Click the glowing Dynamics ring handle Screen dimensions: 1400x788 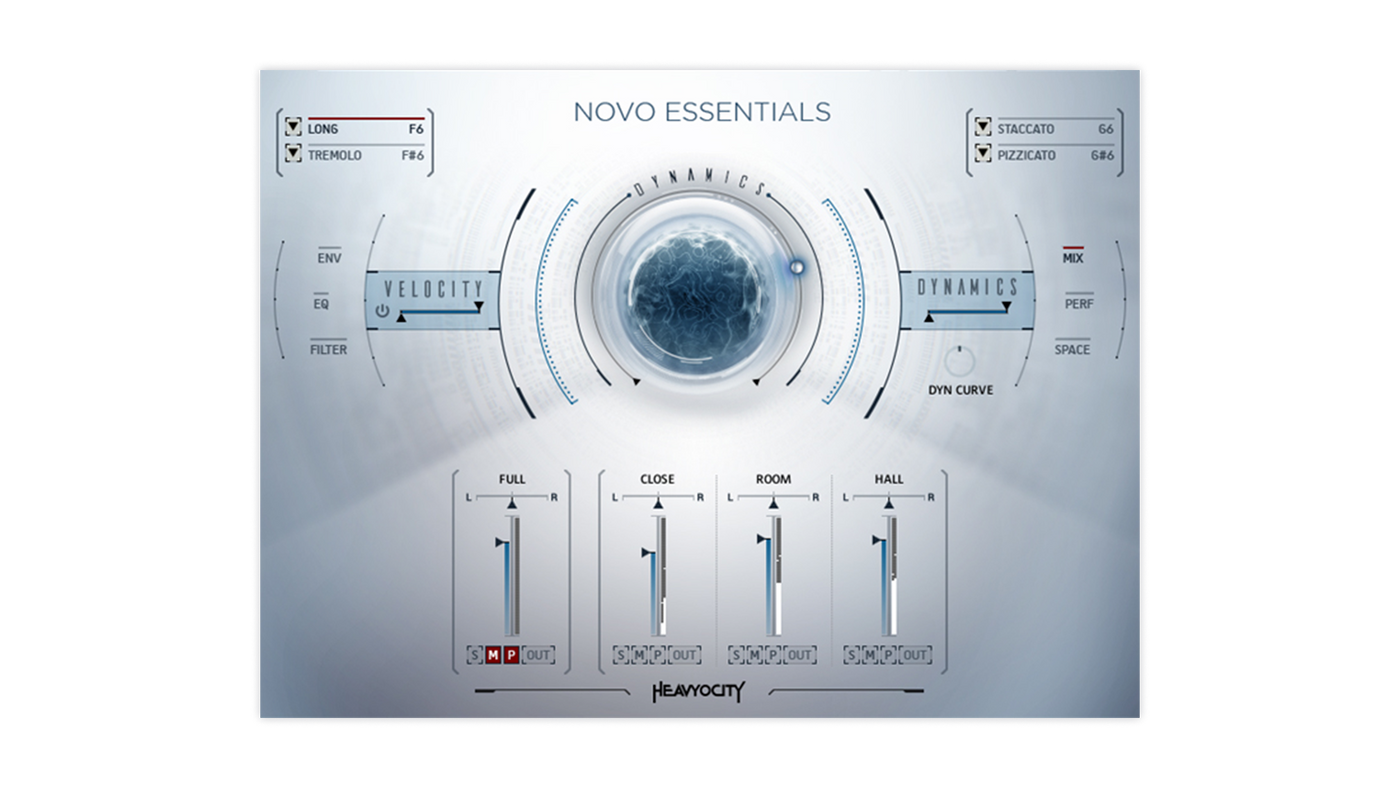[797, 267]
